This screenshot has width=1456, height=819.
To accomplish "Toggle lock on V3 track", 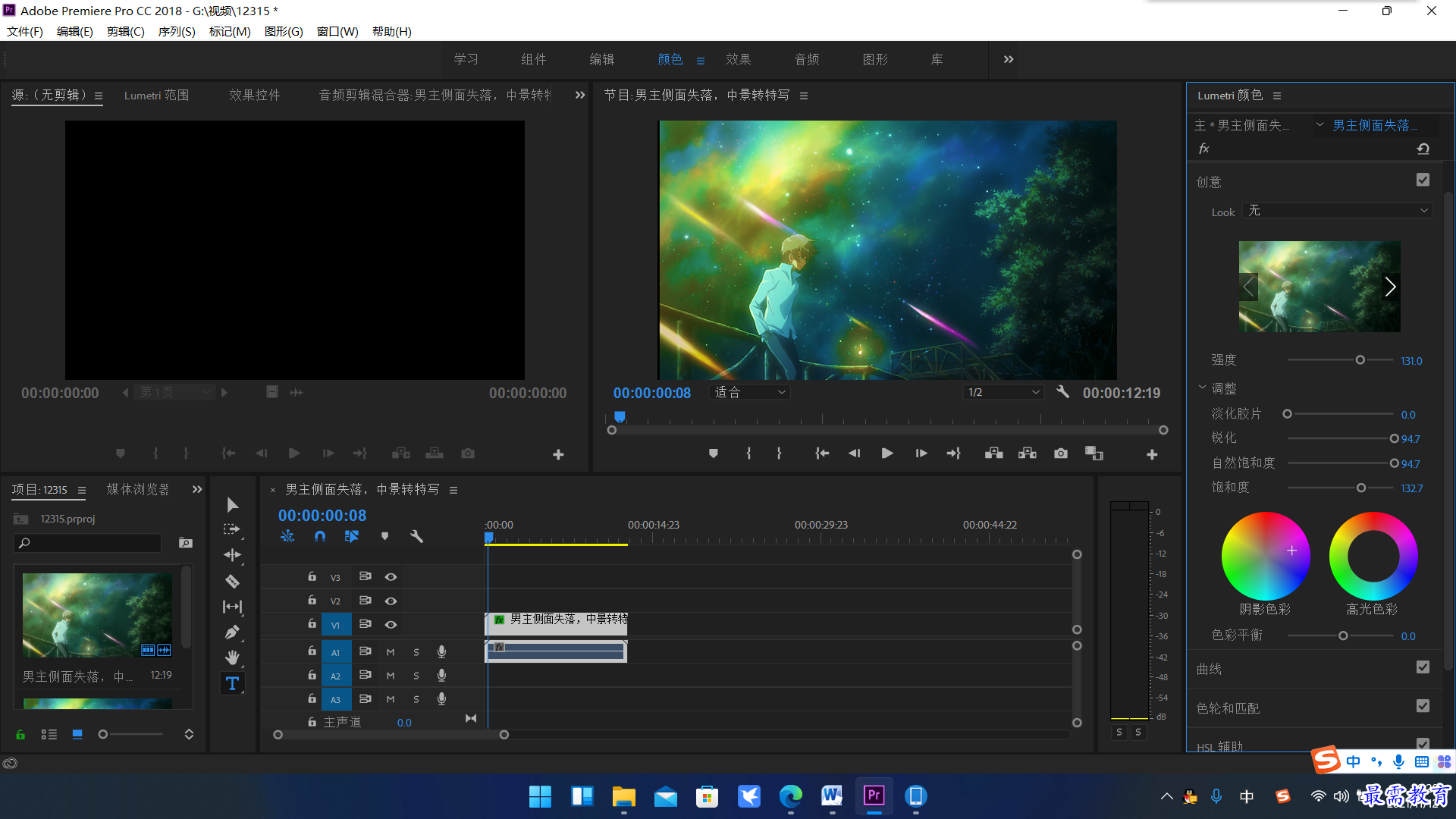I will coord(312,576).
